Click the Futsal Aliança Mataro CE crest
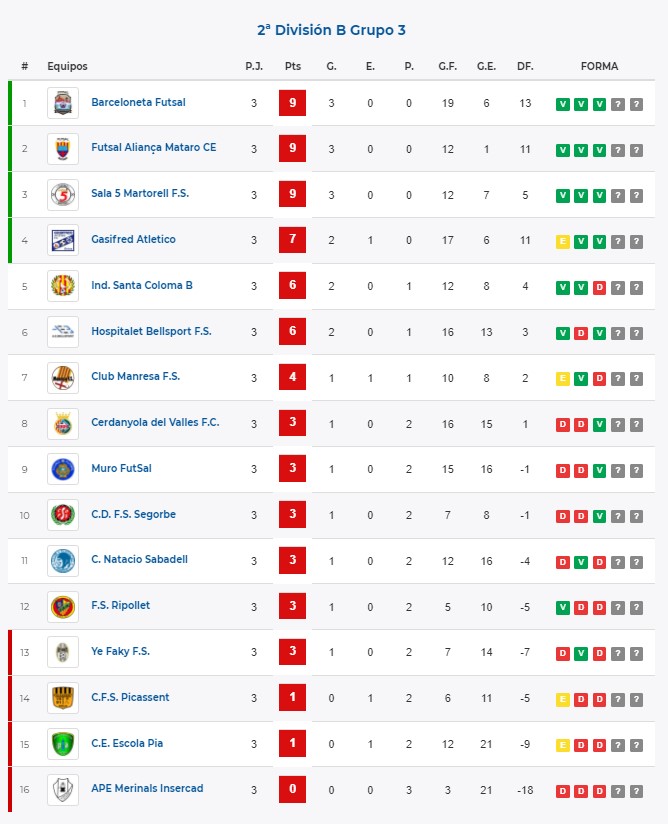Viewport: 668px width, 824px height. (63, 149)
